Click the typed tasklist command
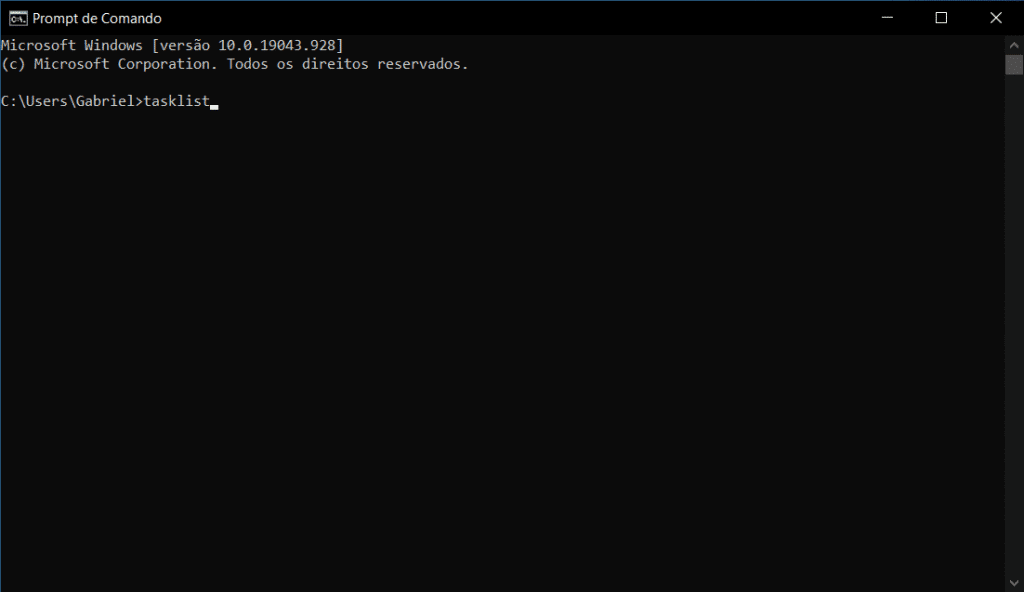This screenshot has height=592, width=1024. tap(176, 101)
